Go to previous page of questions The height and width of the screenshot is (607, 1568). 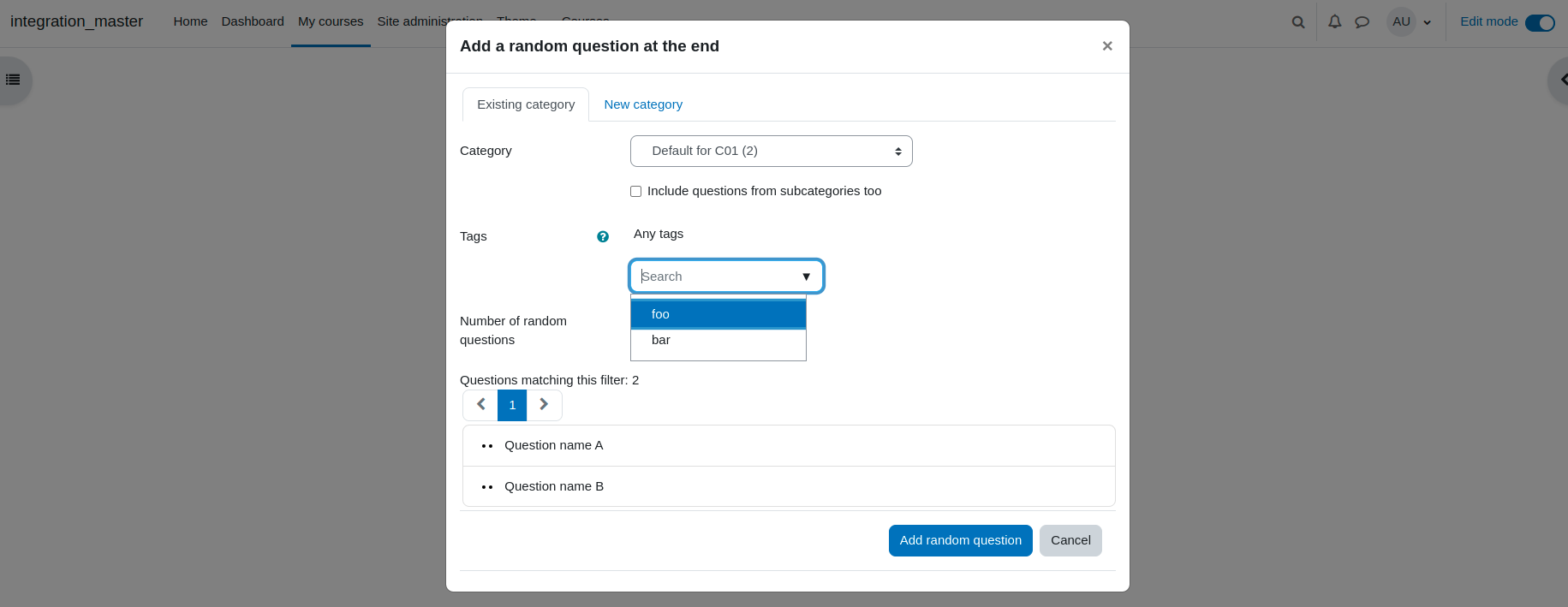point(480,405)
